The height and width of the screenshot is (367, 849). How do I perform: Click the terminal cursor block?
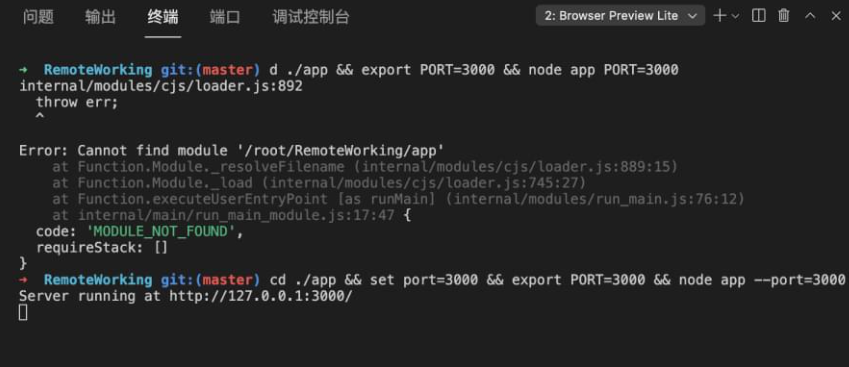[23, 312]
